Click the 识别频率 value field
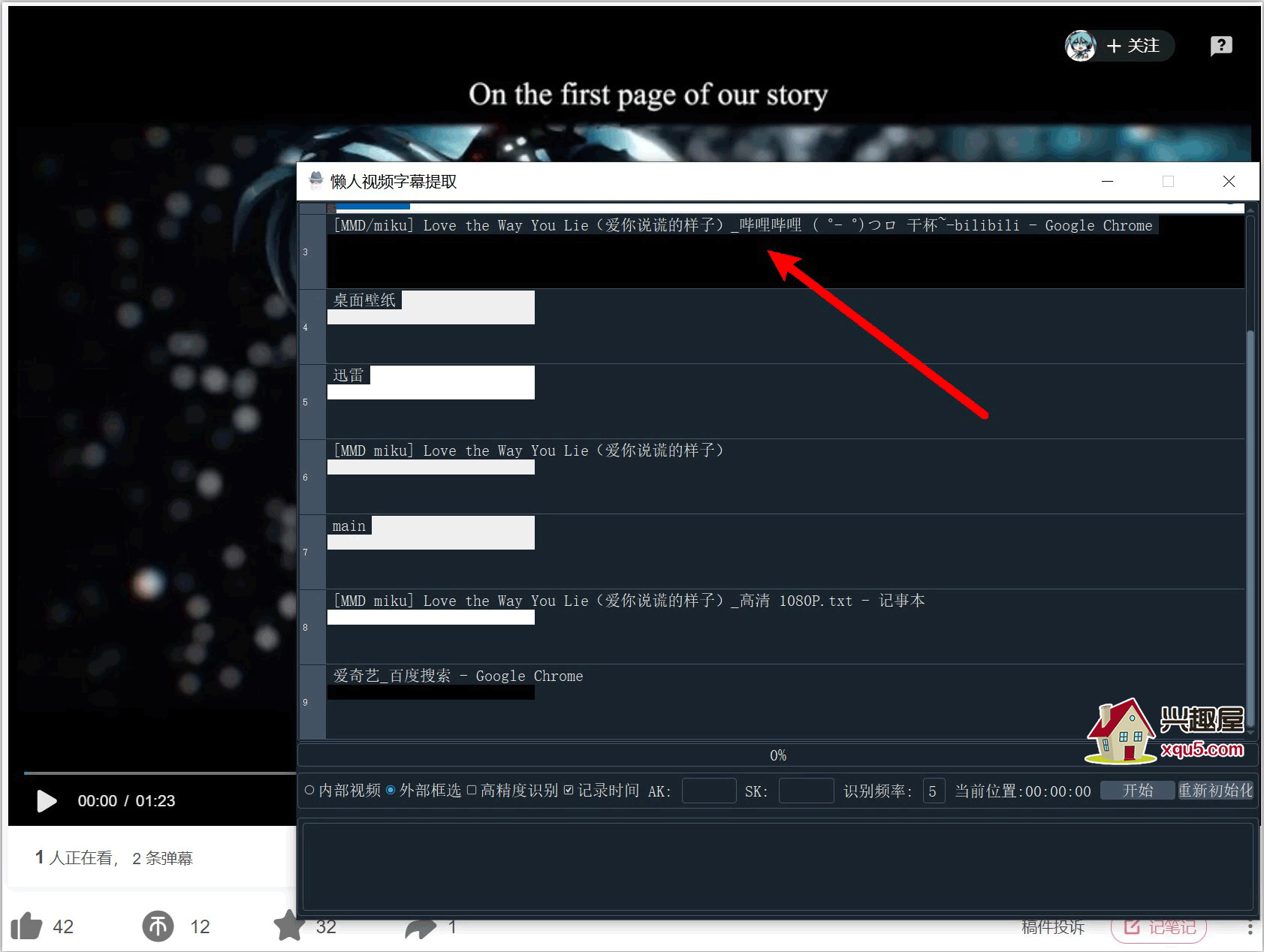 [934, 791]
